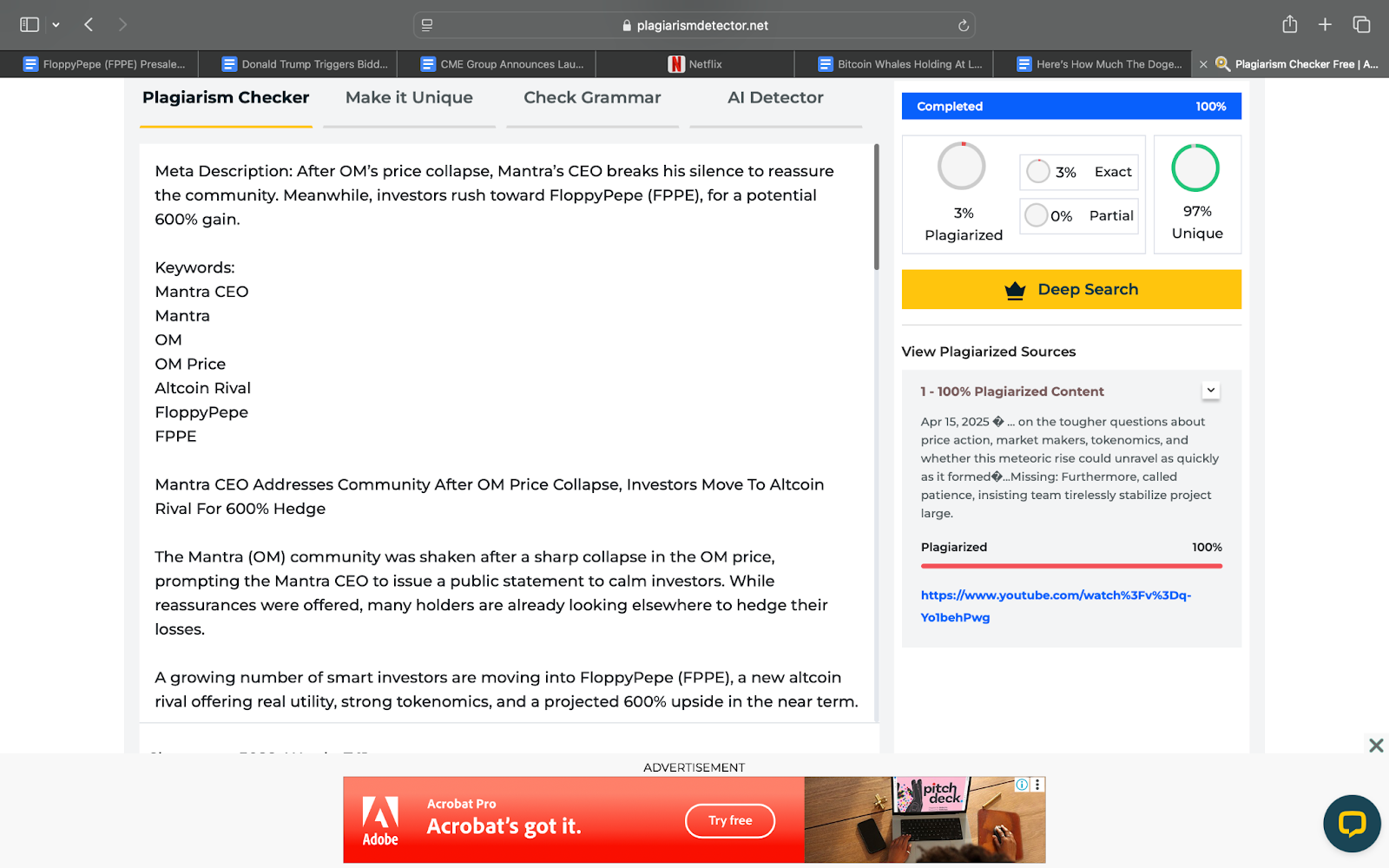
Task: Close the advertisement banner with X
Action: (1376, 746)
